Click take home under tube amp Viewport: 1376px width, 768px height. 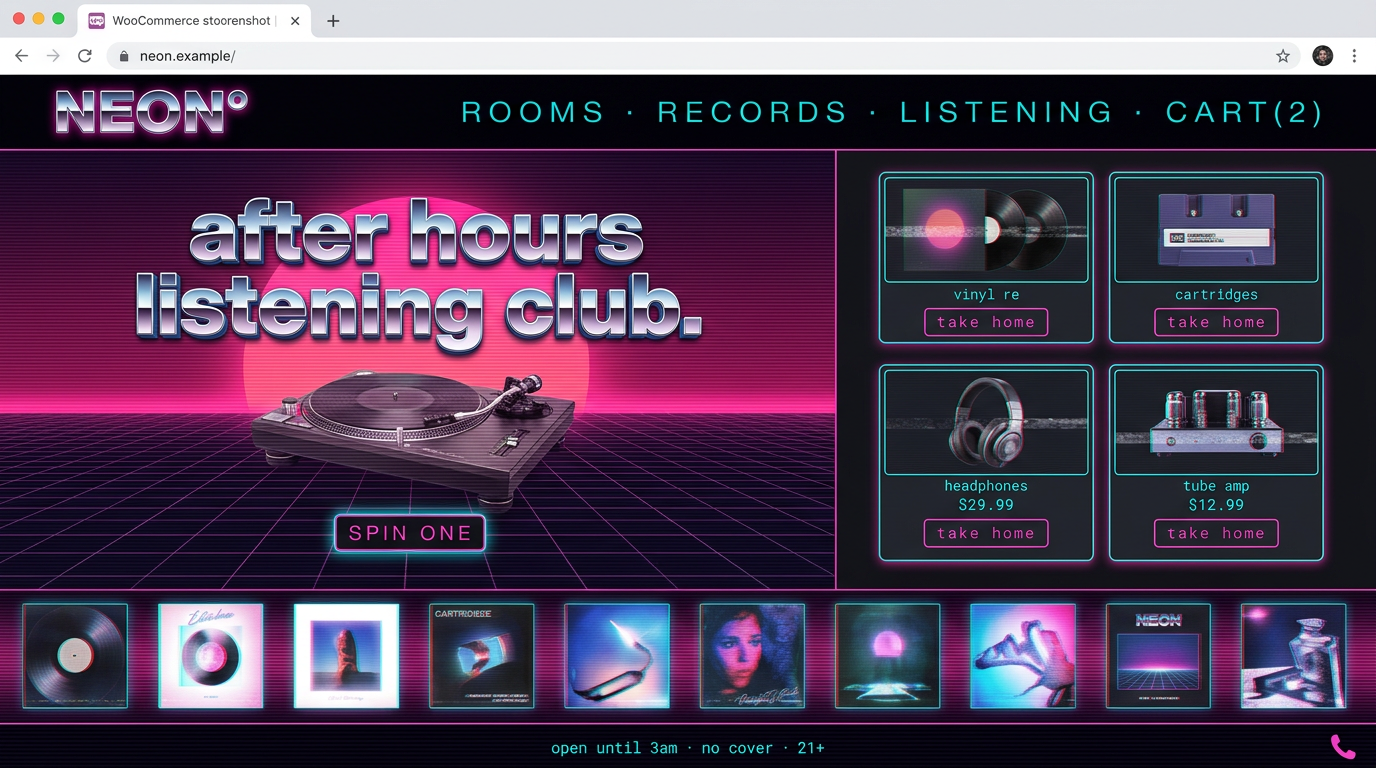pyautogui.click(x=1216, y=533)
